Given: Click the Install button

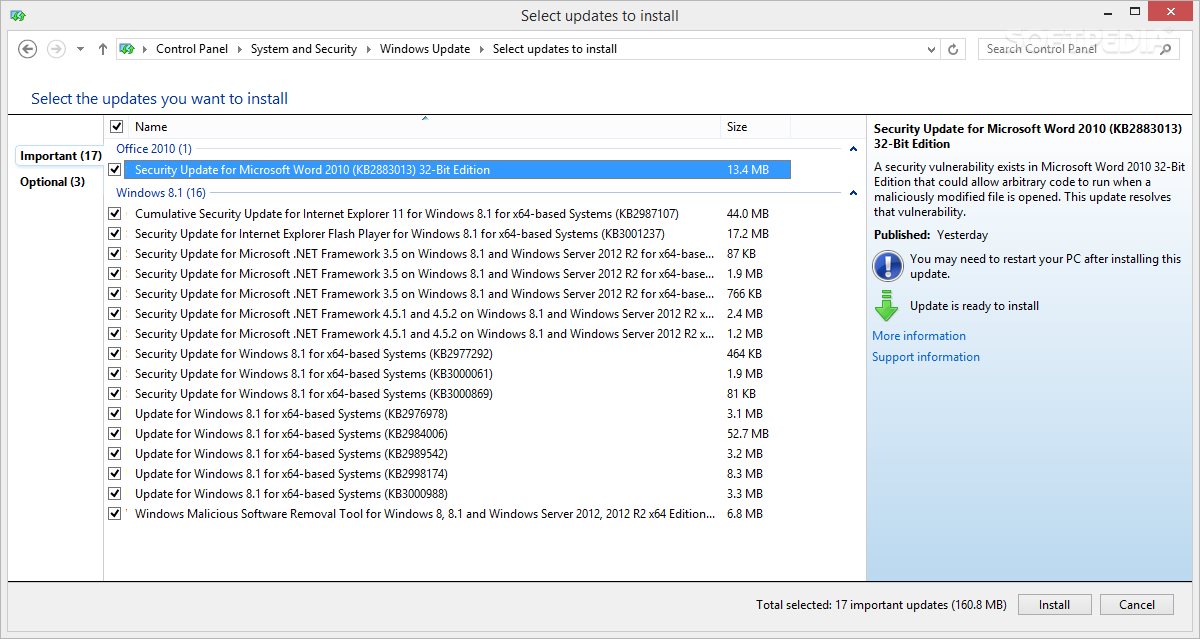Looking at the screenshot, I should [1054, 604].
